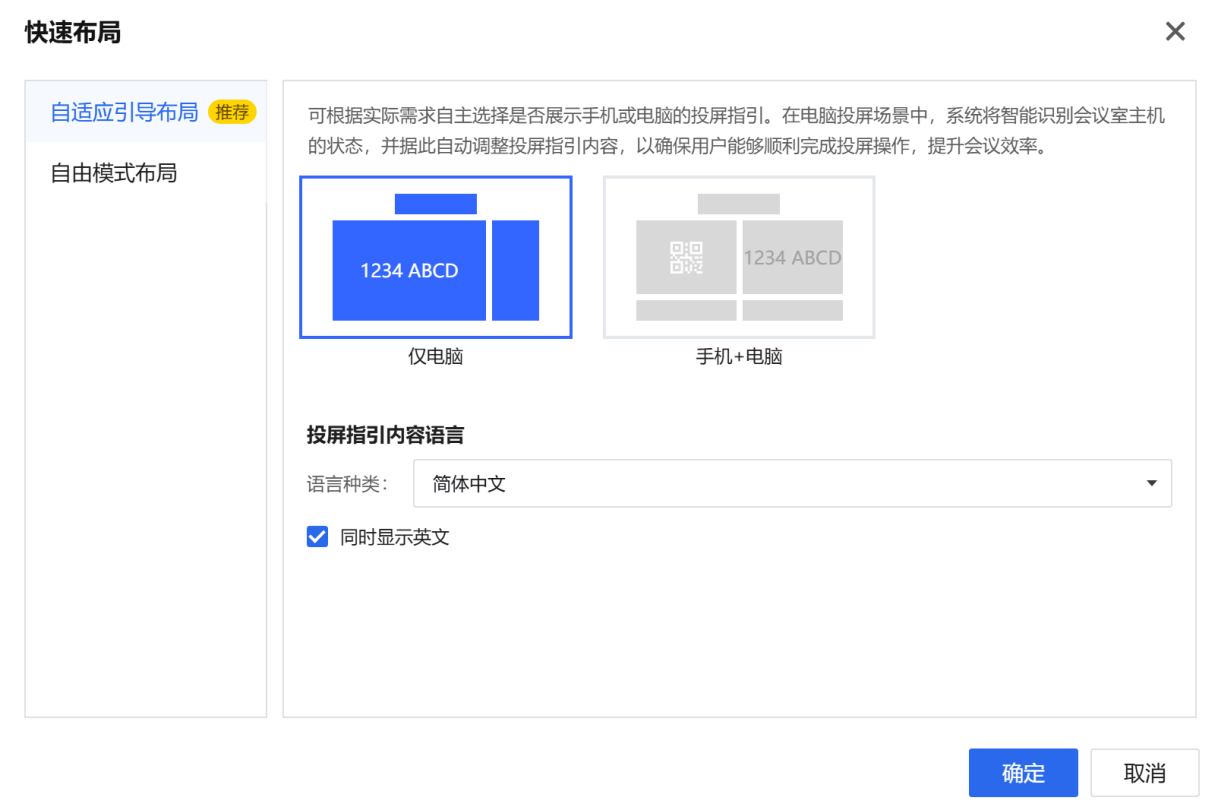Click the gray top bar in 手机+电脑 preview

738,204
